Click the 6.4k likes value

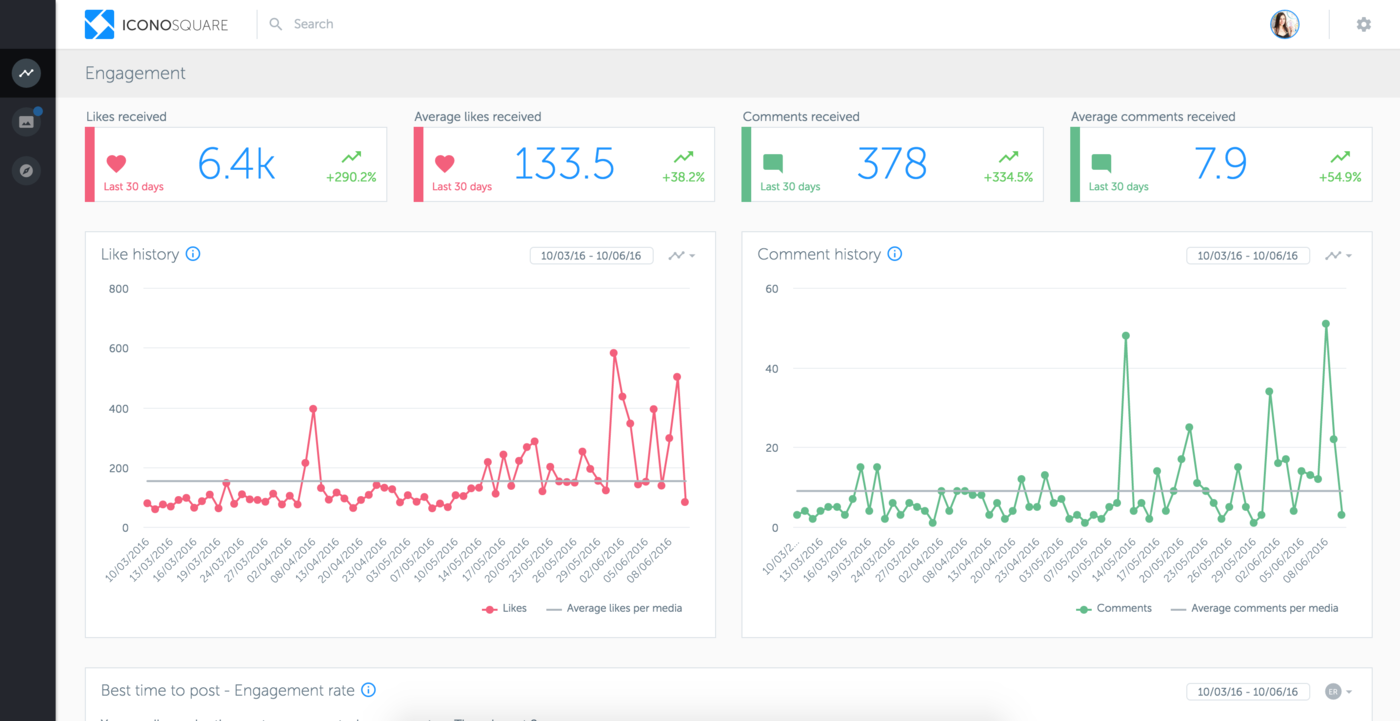click(236, 164)
